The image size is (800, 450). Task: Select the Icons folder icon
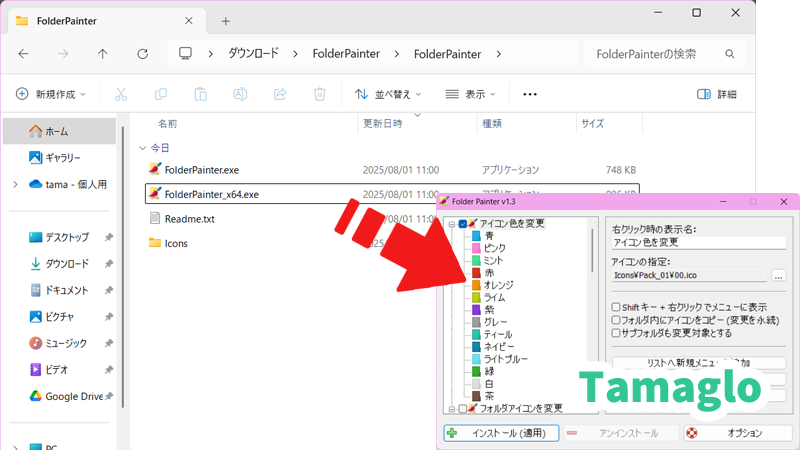(x=155, y=243)
